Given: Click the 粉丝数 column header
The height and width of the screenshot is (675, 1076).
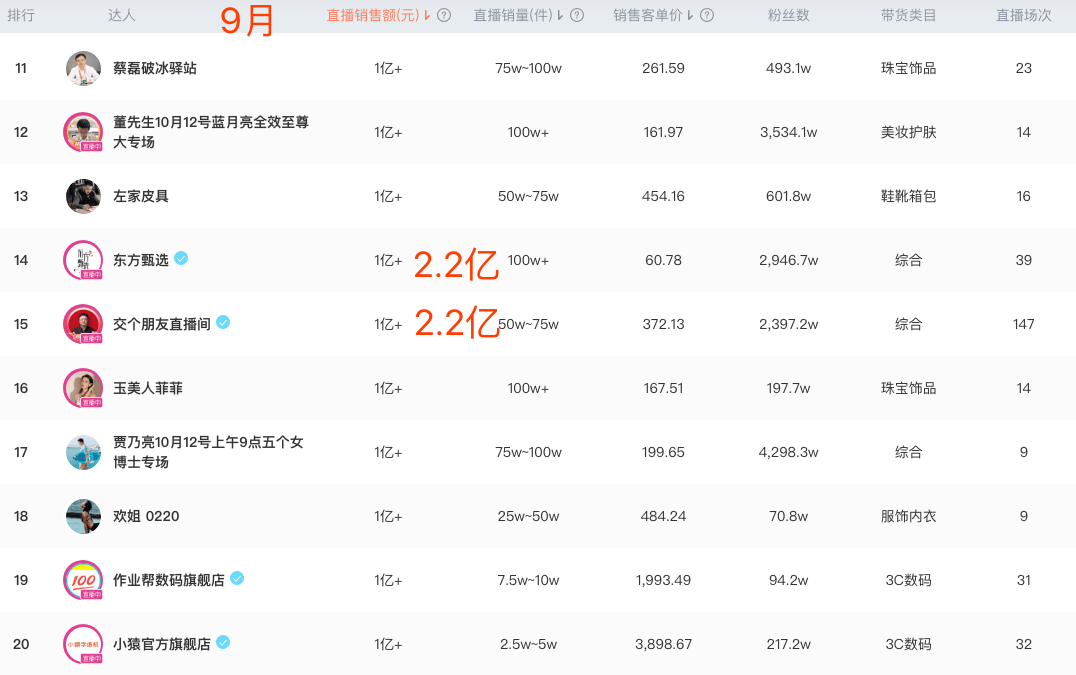Looking at the screenshot, I should 788,15.
